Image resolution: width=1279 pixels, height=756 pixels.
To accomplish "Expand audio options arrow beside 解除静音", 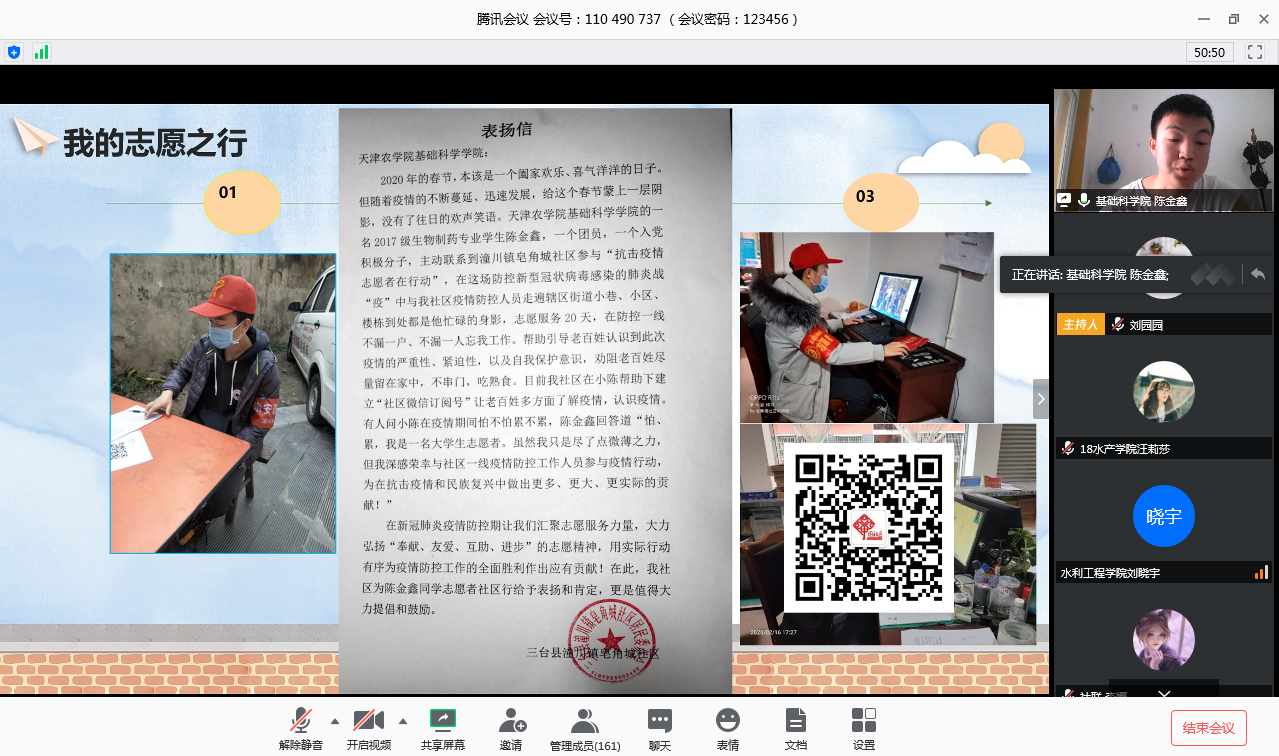I will click(x=335, y=720).
